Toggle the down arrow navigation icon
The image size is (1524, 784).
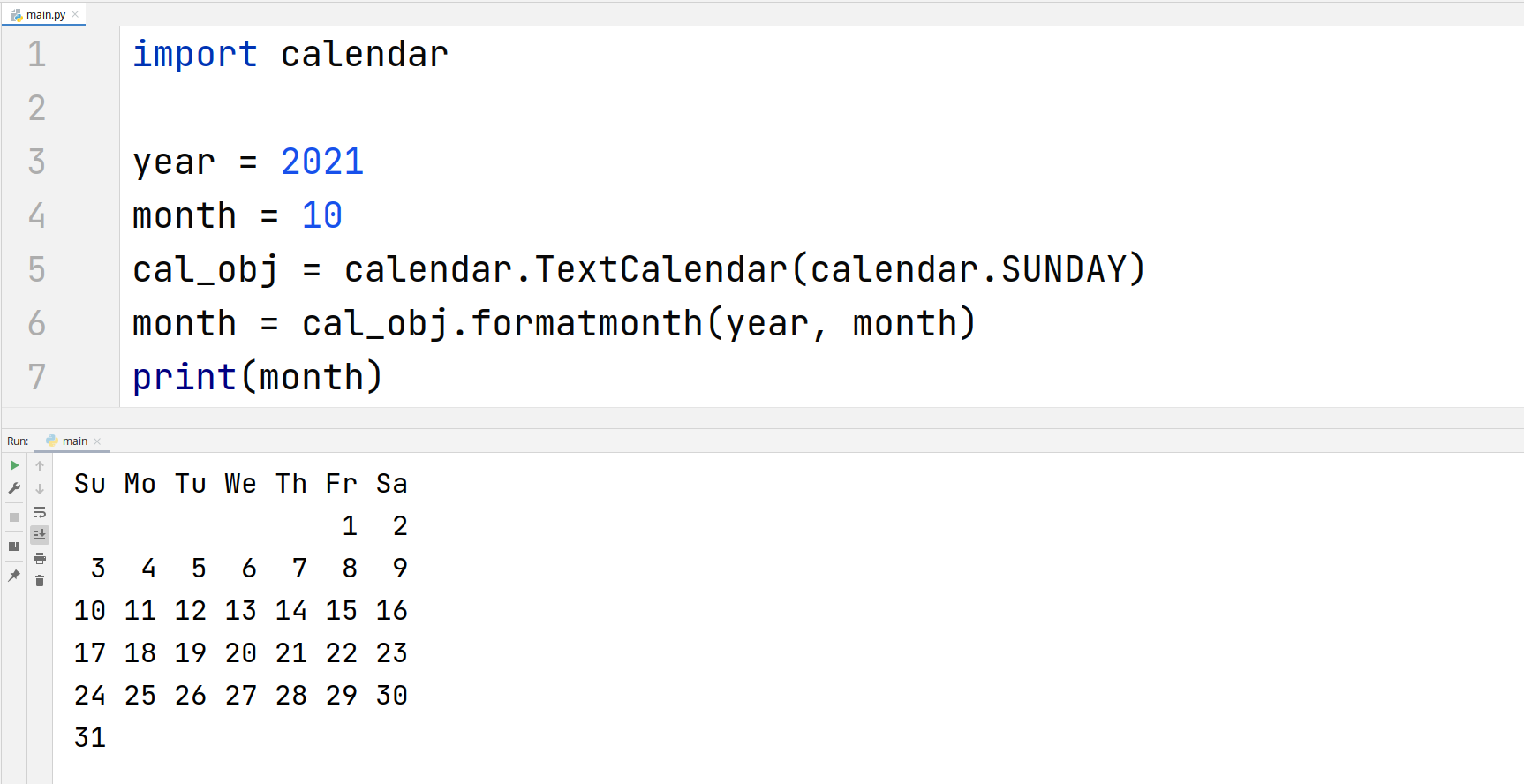[40, 488]
